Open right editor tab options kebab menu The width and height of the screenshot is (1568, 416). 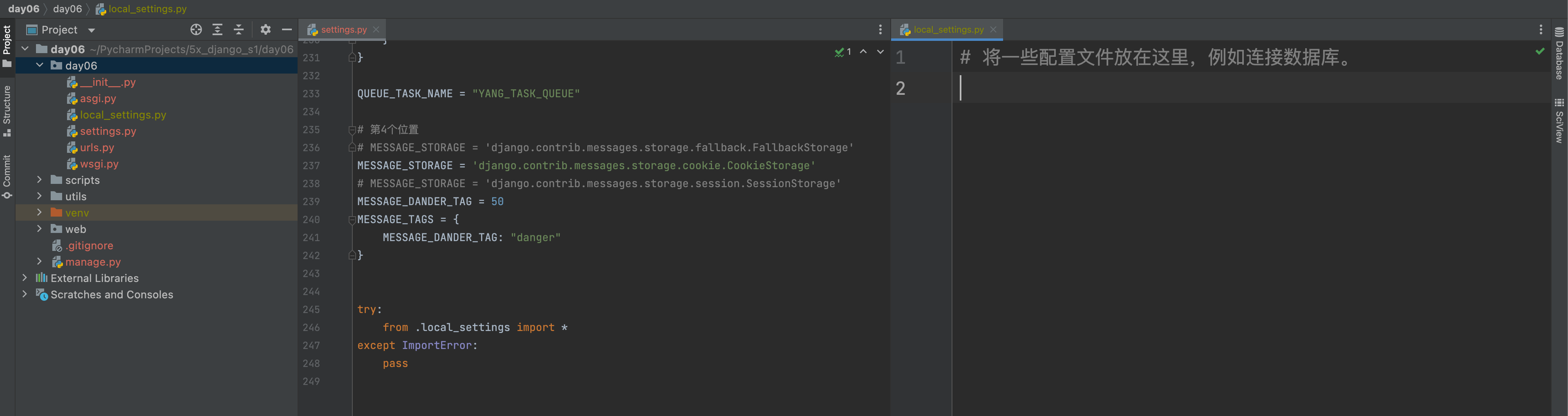pos(1541,29)
